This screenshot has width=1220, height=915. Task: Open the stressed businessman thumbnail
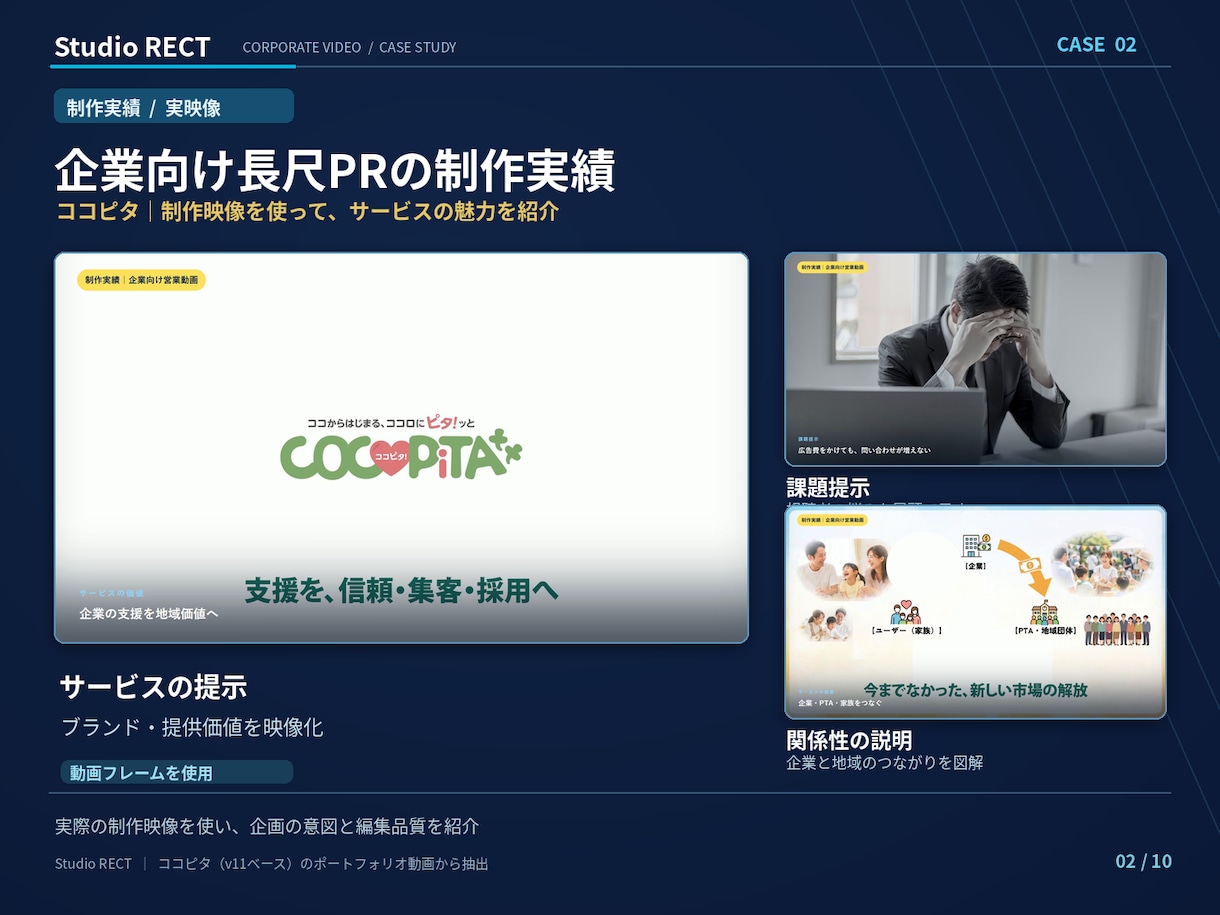(975, 359)
